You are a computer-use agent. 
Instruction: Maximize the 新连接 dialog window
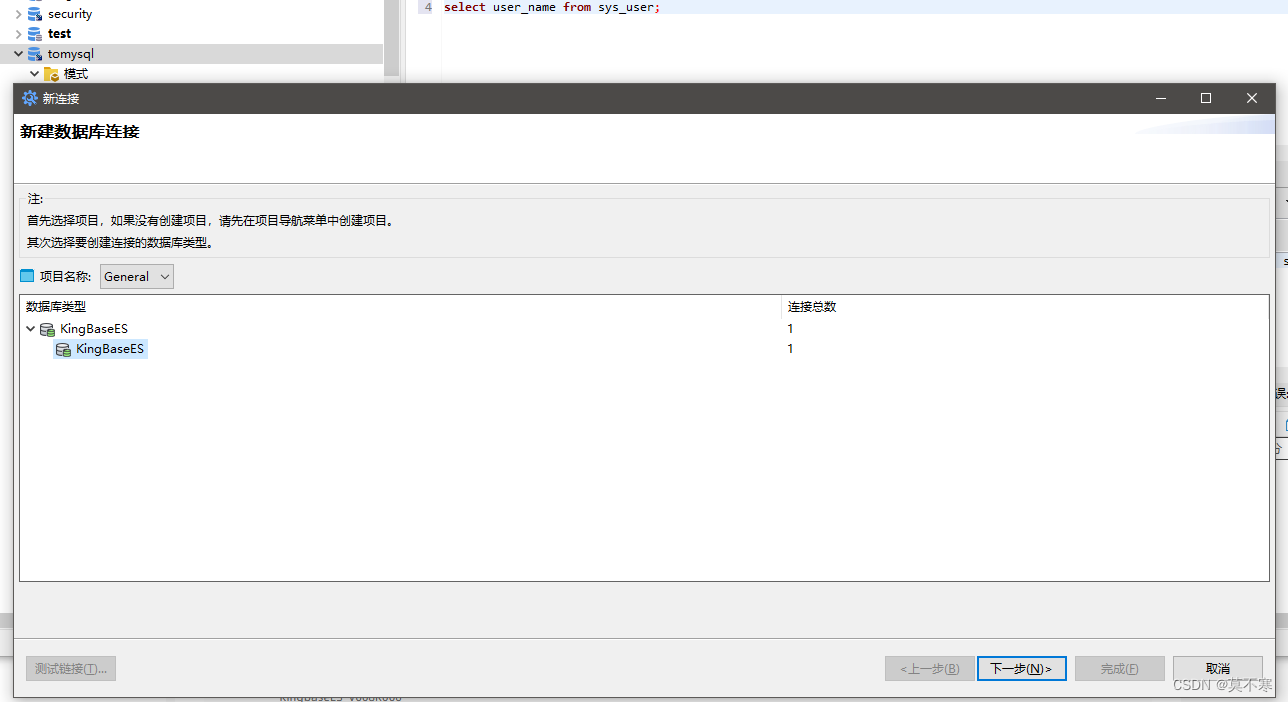click(x=1206, y=98)
